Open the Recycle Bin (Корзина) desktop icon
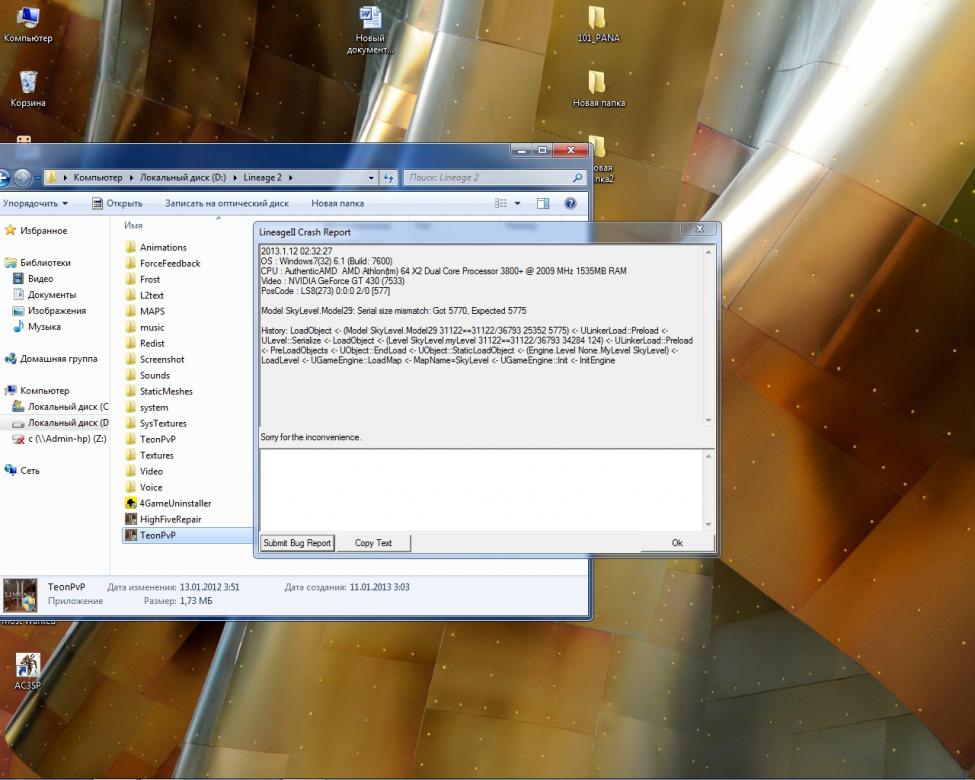Image resolution: width=975 pixels, height=780 pixels. (x=28, y=81)
